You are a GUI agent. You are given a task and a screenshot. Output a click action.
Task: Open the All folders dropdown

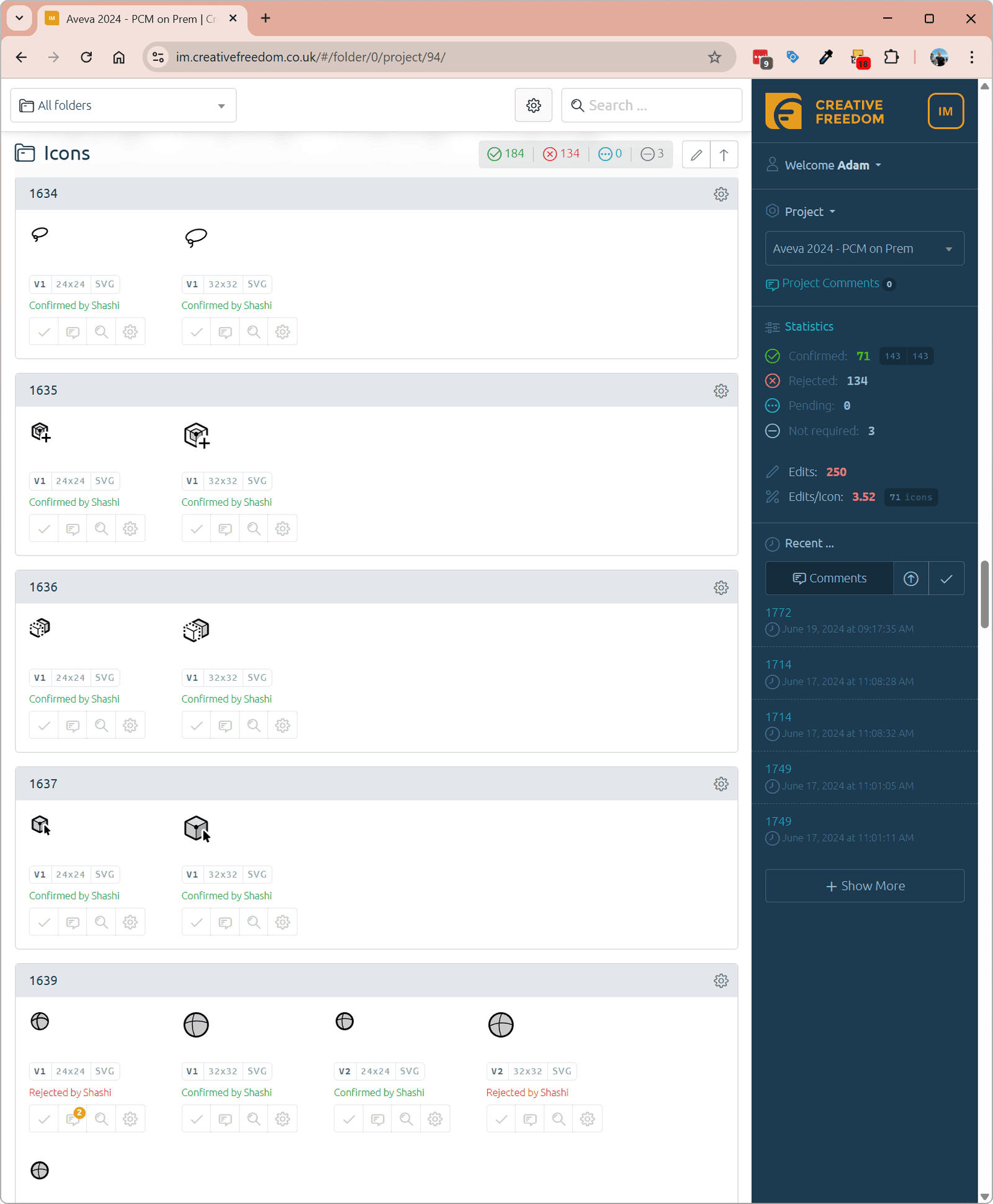coord(123,105)
